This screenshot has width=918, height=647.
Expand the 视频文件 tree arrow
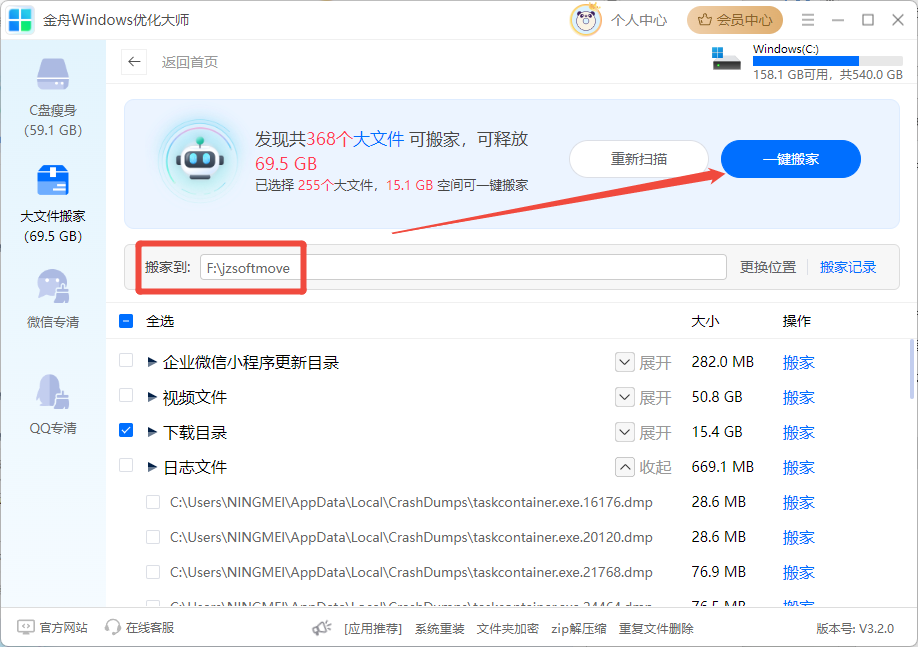152,398
